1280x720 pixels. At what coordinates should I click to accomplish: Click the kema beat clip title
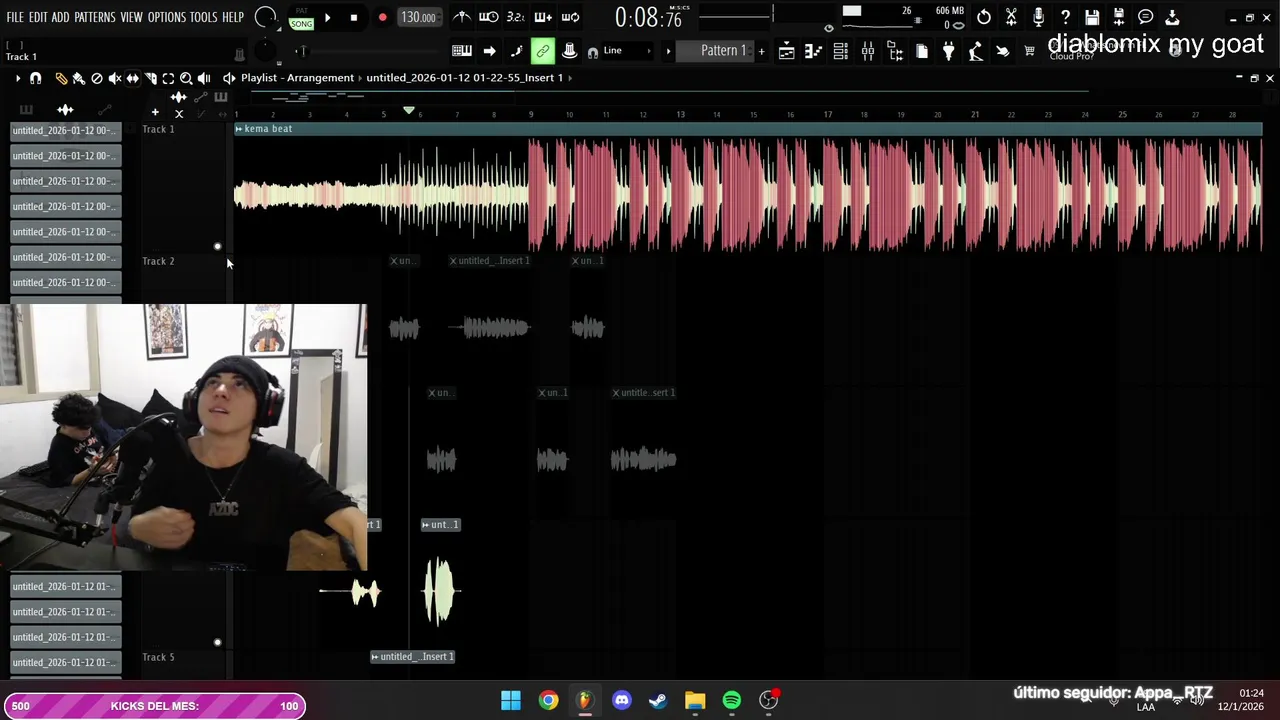click(268, 129)
